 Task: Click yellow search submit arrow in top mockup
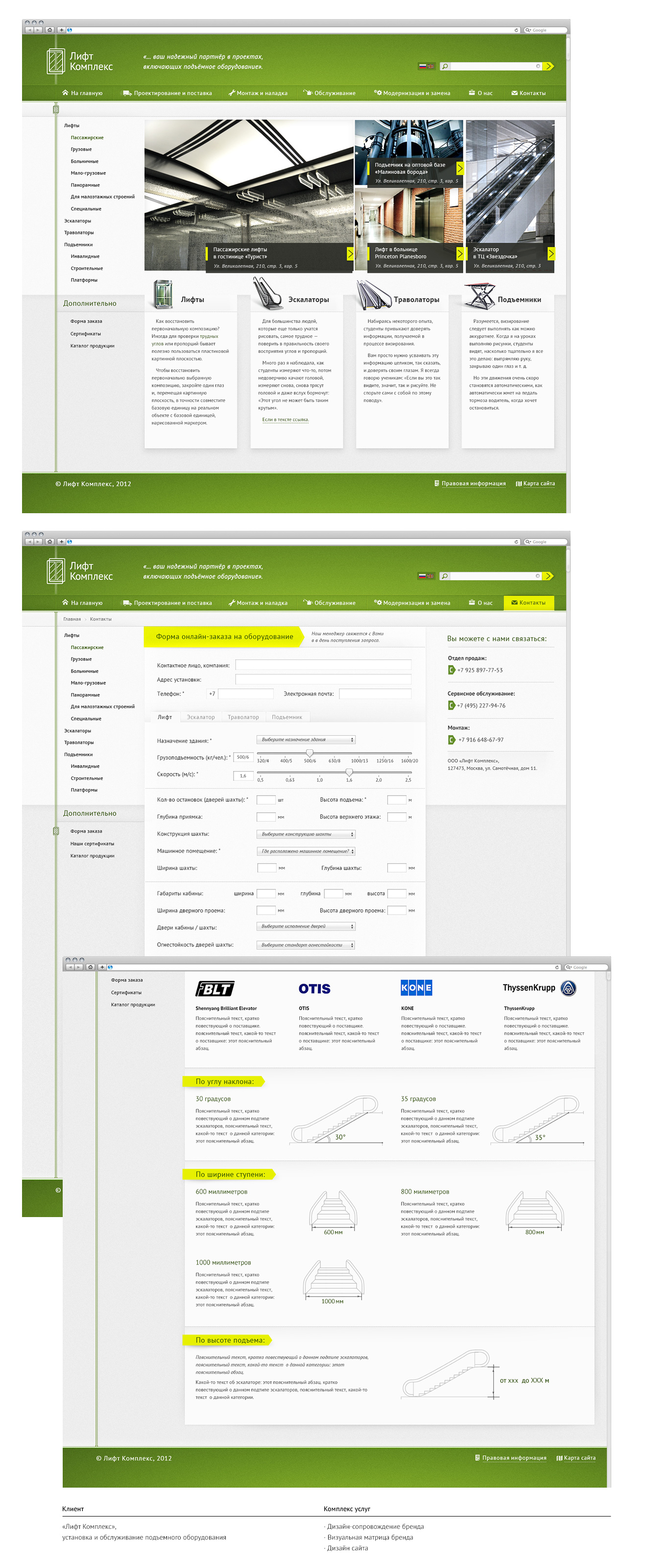click(x=549, y=66)
